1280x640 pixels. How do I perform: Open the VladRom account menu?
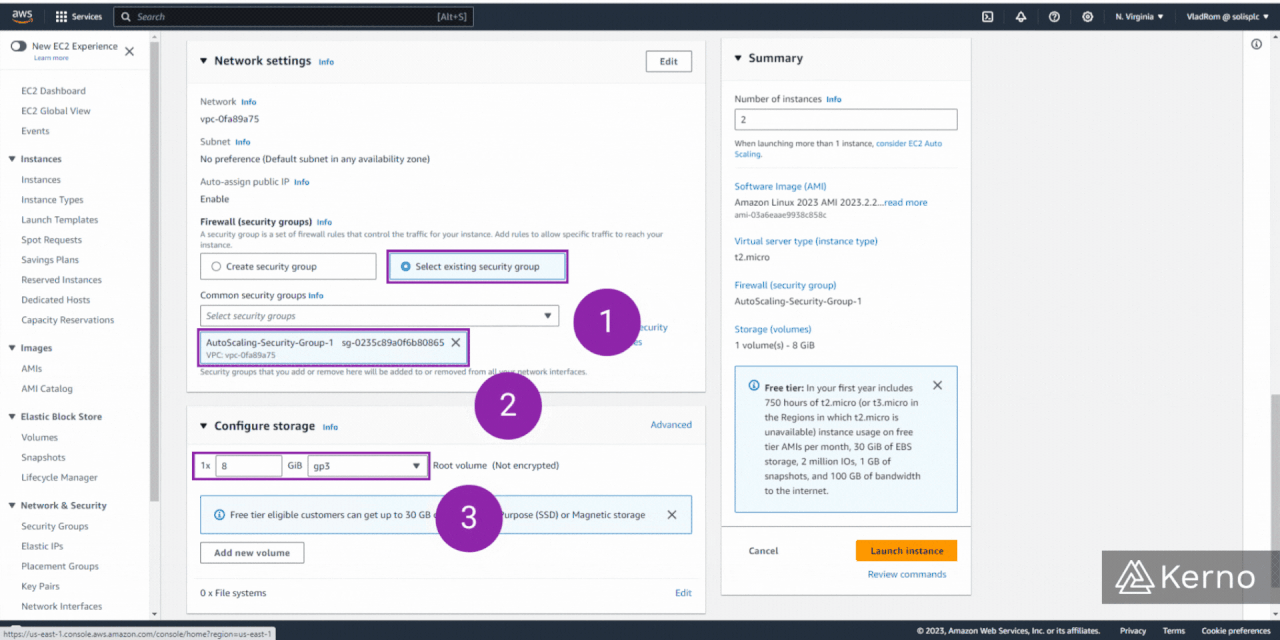pos(1226,17)
